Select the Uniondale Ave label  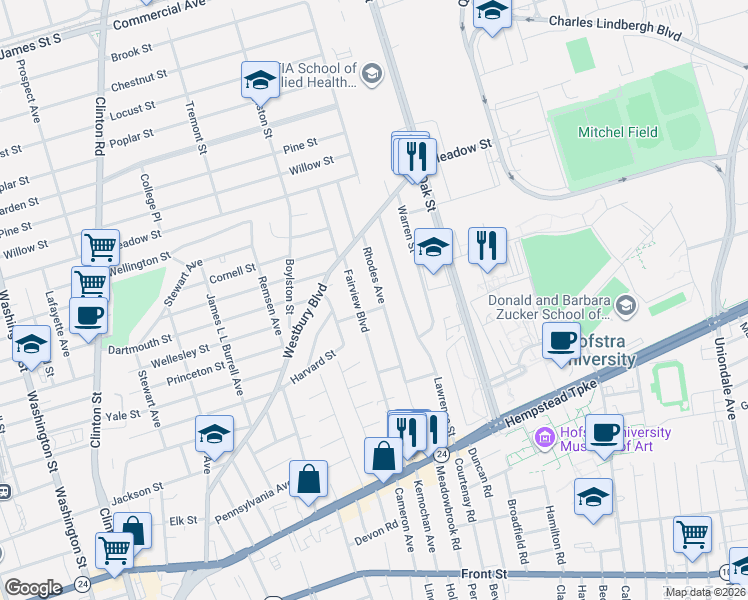pyautogui.click(x=726, y=379)
